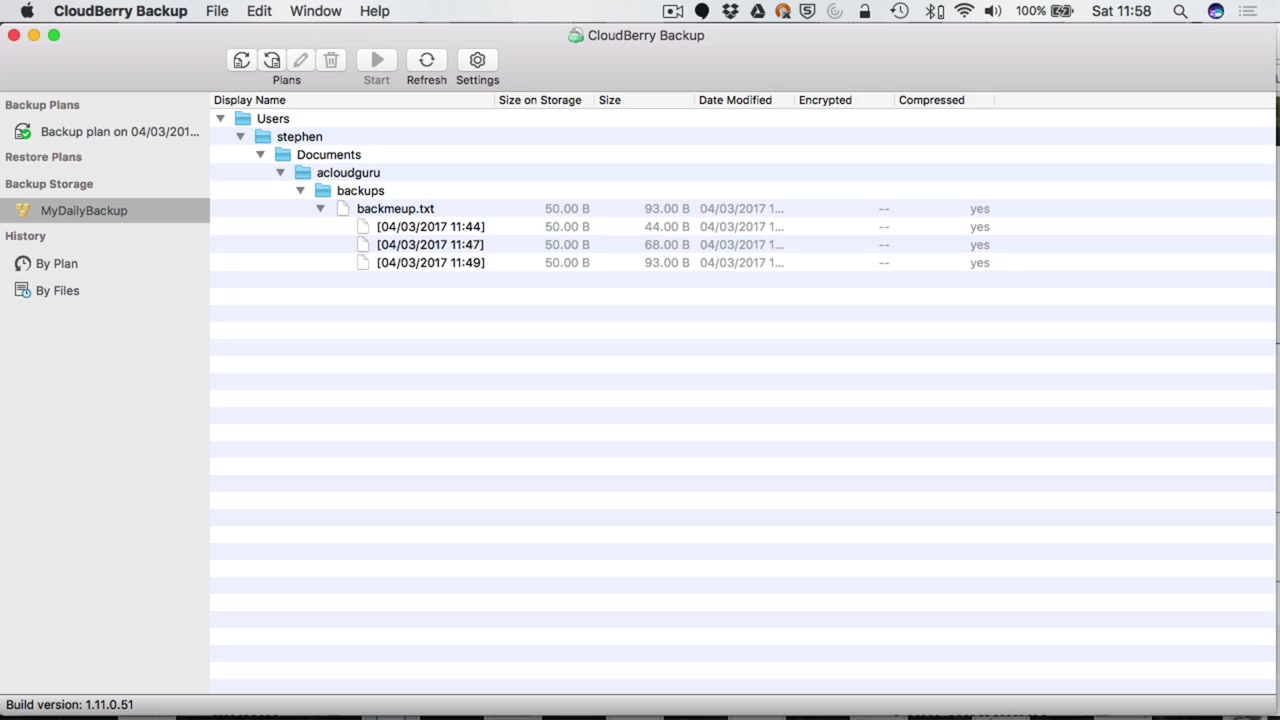Image resolution: width=1280 pixels, height=720 pixels.
Task: Collapse the backups folder tree node
Action: (300, 190)
